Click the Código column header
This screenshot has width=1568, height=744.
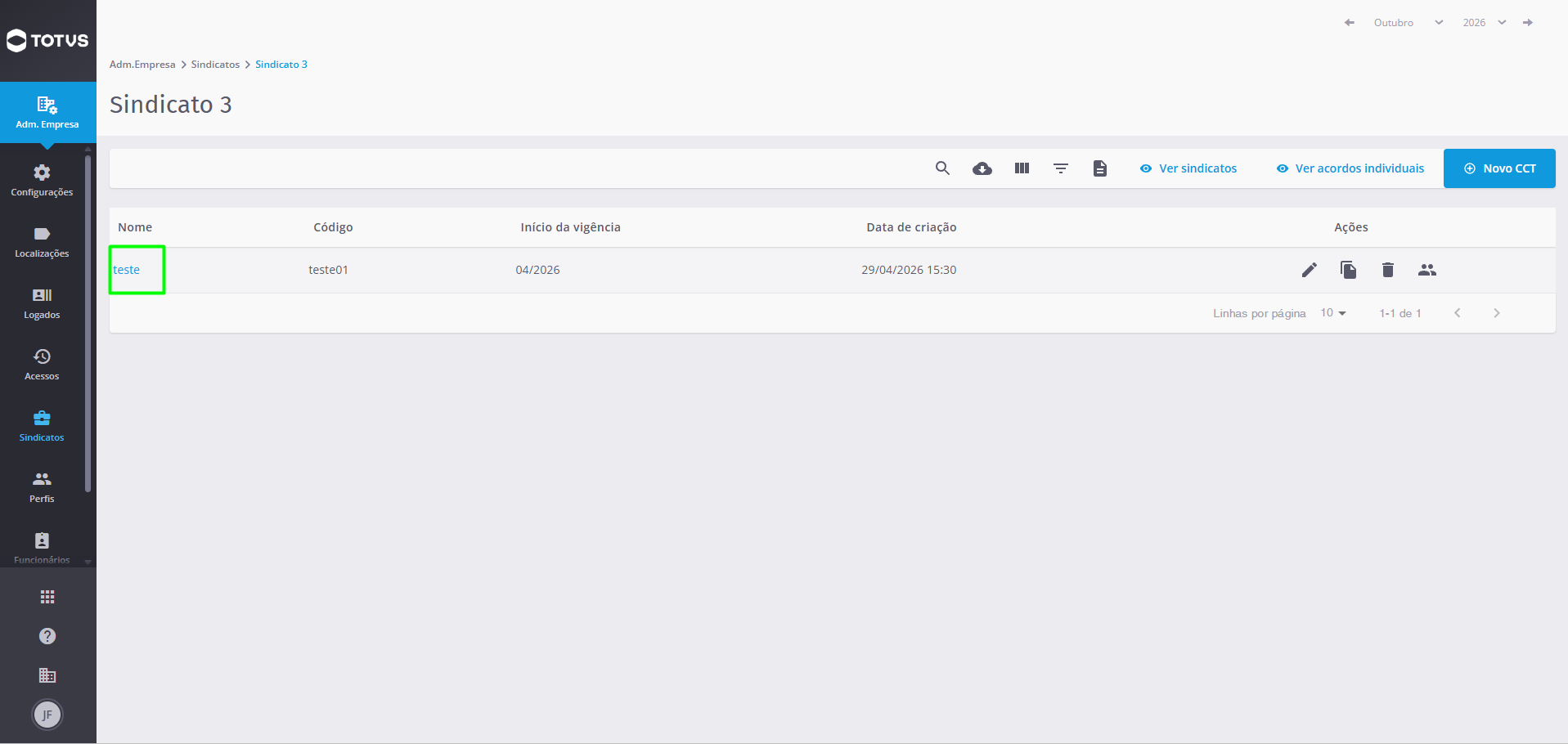(x=333, y=227)
